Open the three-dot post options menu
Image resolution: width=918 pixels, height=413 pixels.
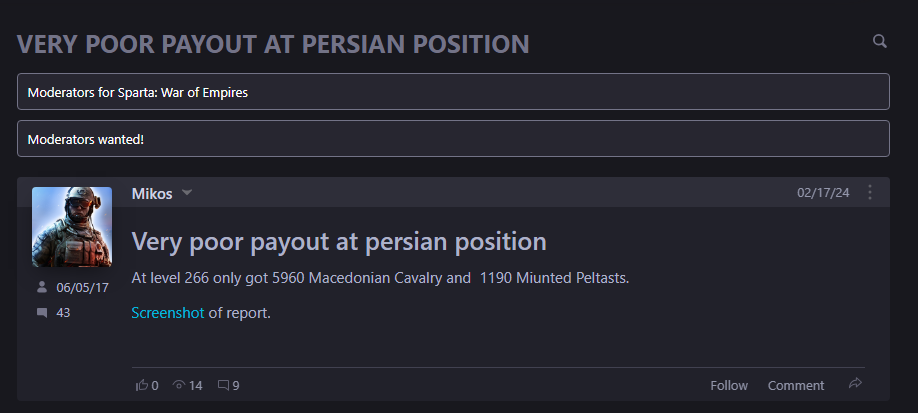(870, 192)
